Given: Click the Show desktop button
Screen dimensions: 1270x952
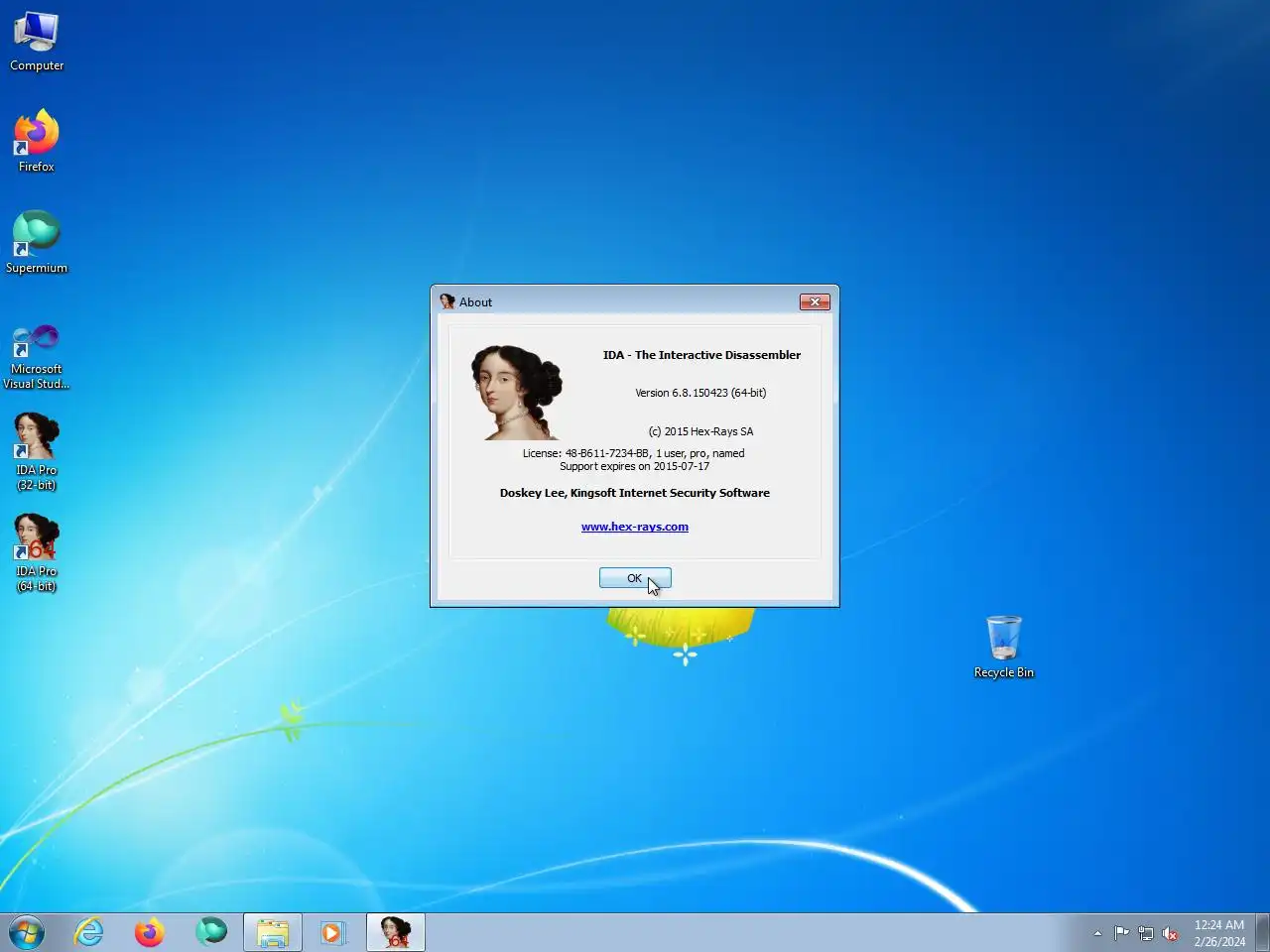Looking at the screenshot, I should 1262,932.
